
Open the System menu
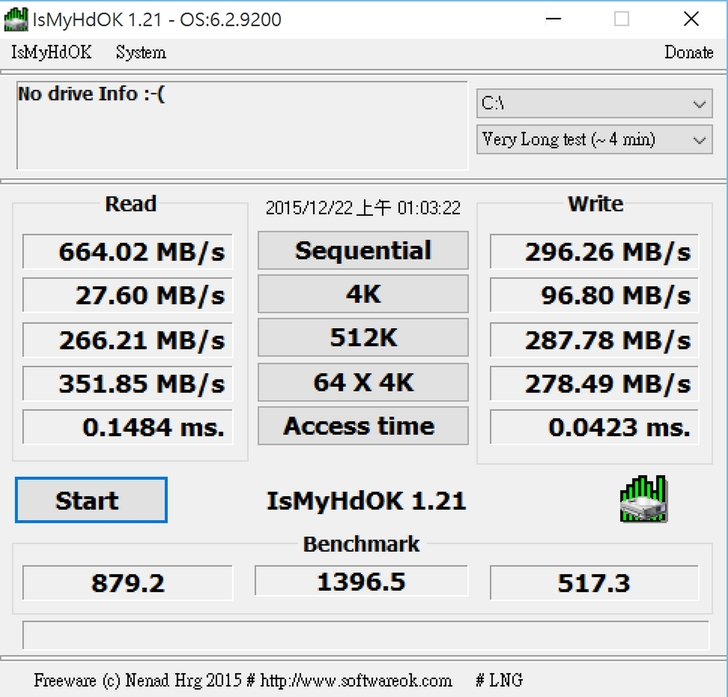point(140,53)
